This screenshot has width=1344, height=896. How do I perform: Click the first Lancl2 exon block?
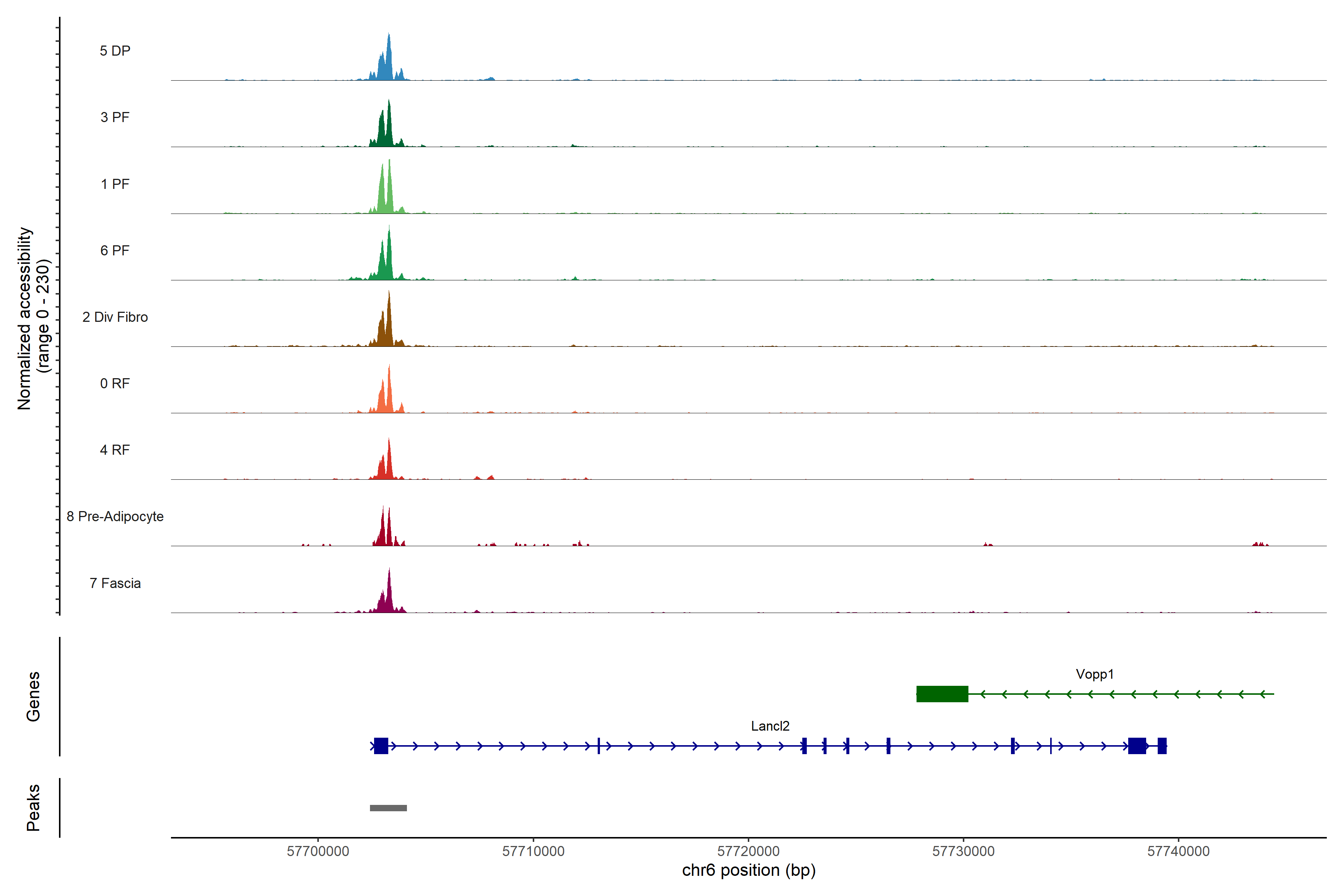click(381, 746)
